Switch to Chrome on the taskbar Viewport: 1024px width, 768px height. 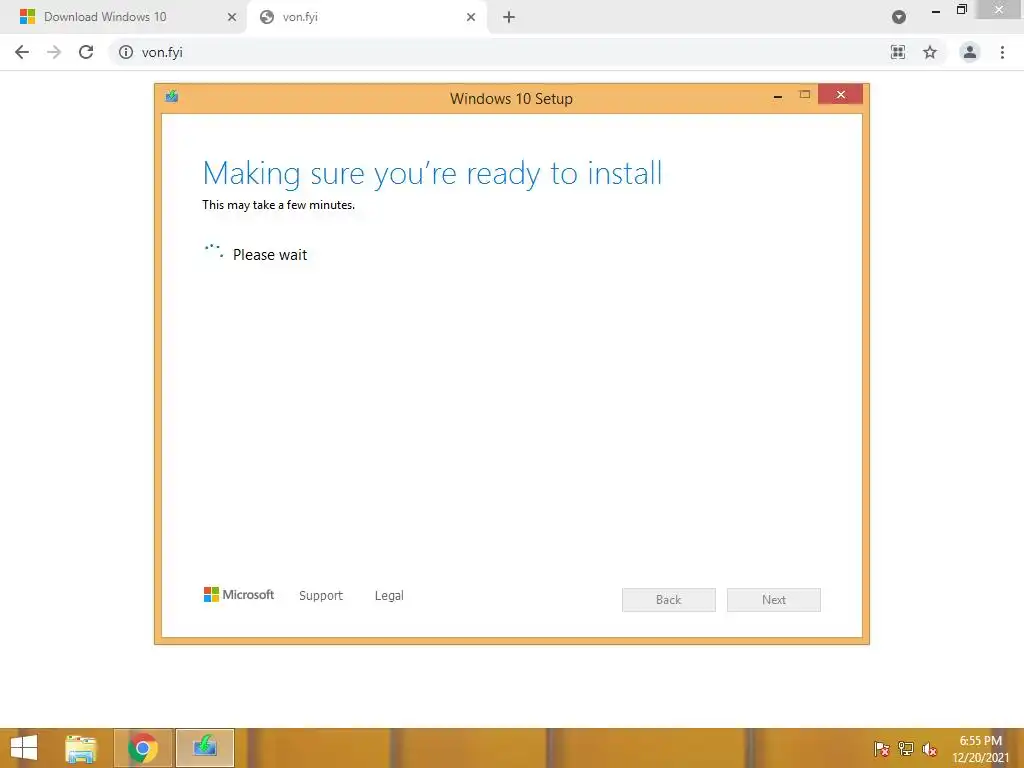143,748
